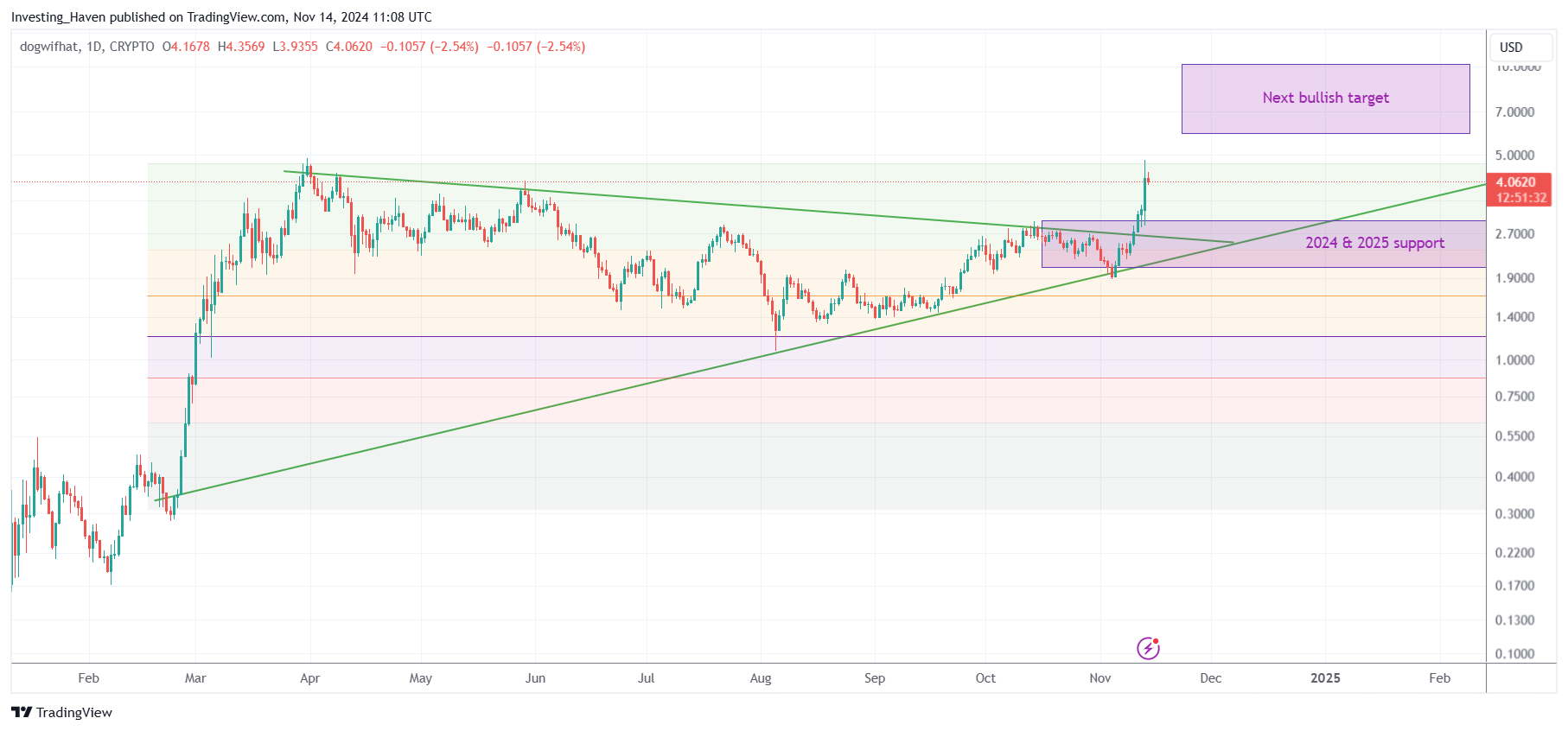This screenshot has height=731, width=1568.
Task: Click the close value C4.0620
Action: [349, 47]
